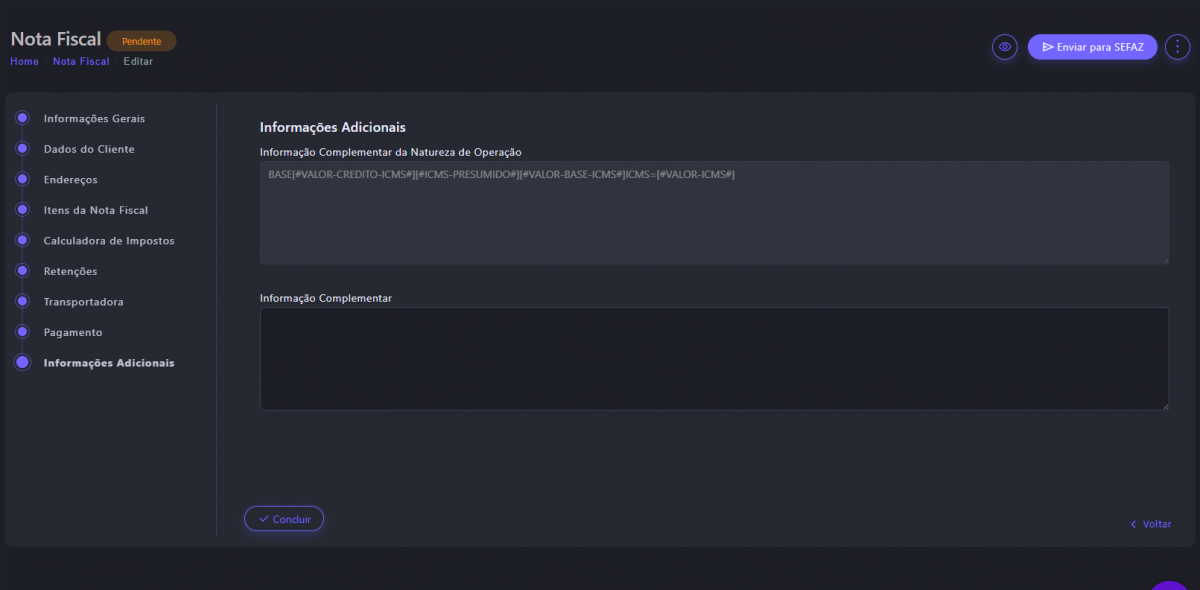Navigate to Home breadcrumb link

pos(24,62)
